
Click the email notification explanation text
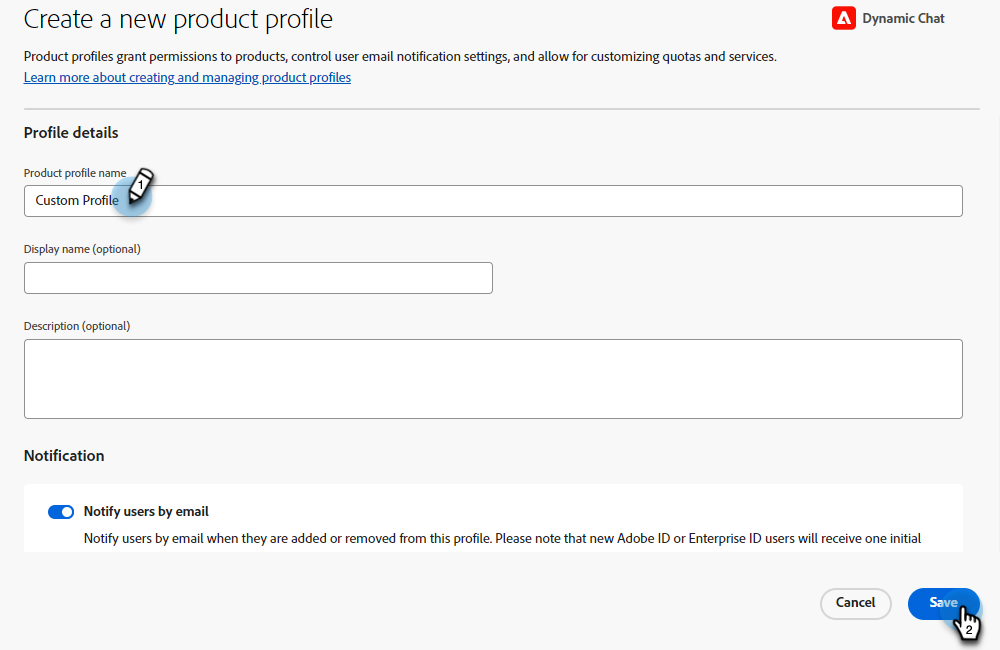(x=502, y=539)
